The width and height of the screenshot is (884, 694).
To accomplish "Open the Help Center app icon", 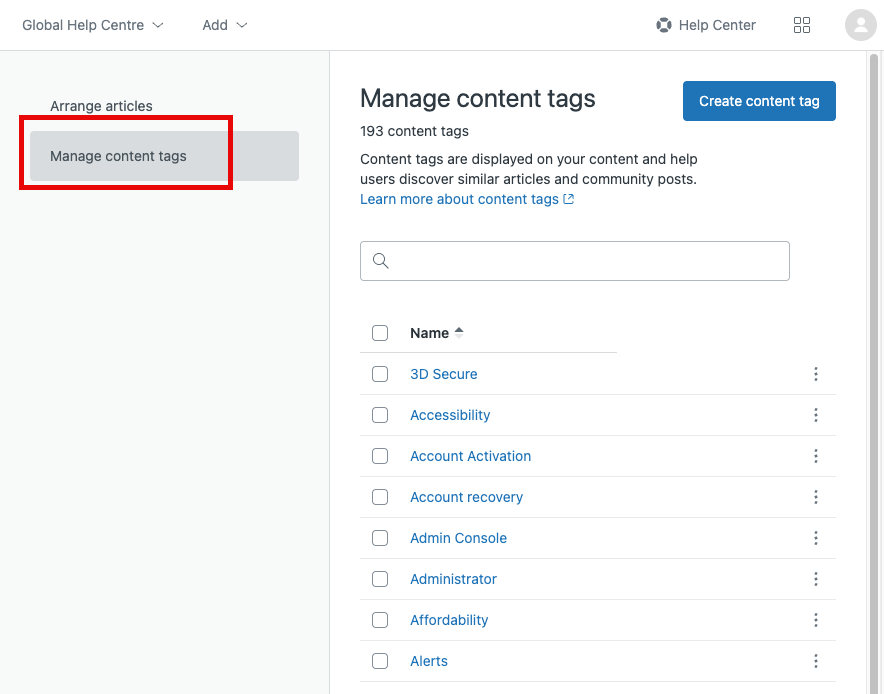I will [x=664, y=25].
